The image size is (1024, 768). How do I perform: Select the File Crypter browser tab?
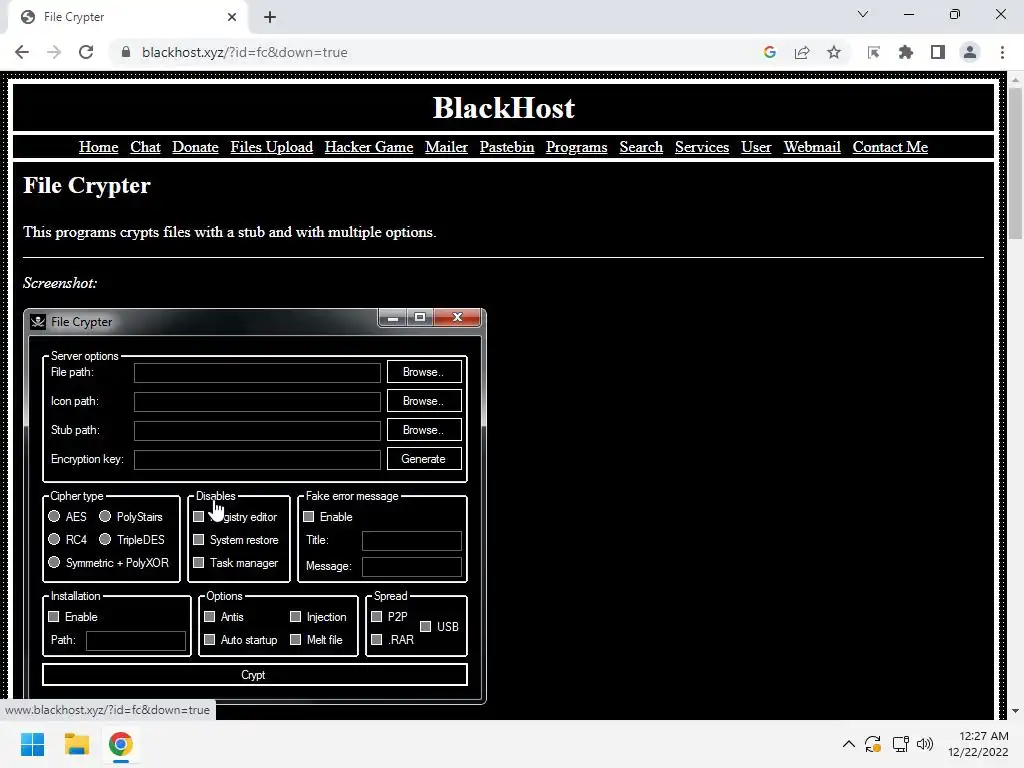(x=127, y=17)
